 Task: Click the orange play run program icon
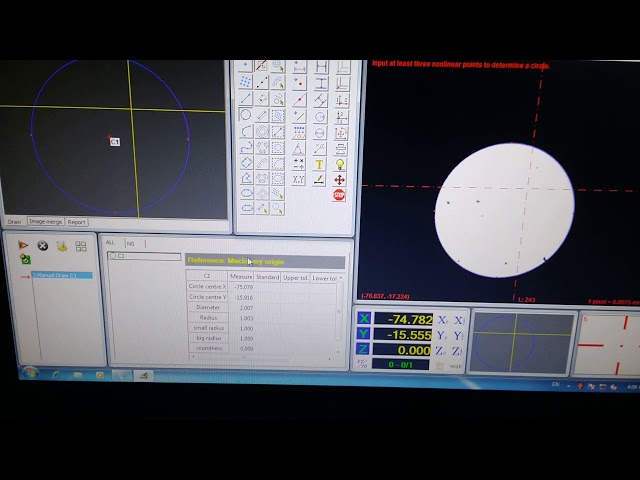point(23,245)
